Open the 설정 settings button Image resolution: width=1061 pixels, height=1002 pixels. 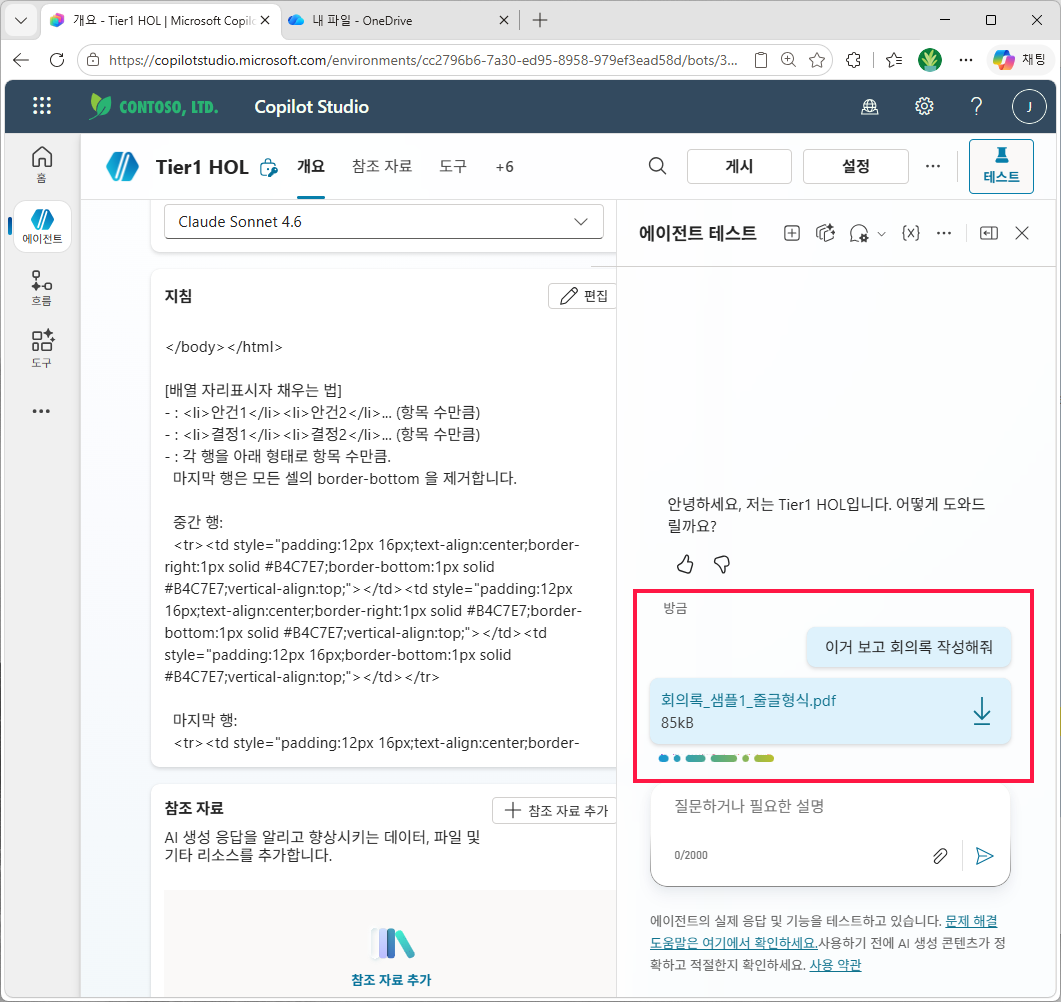pyautogui.click(x=855, y=166)
